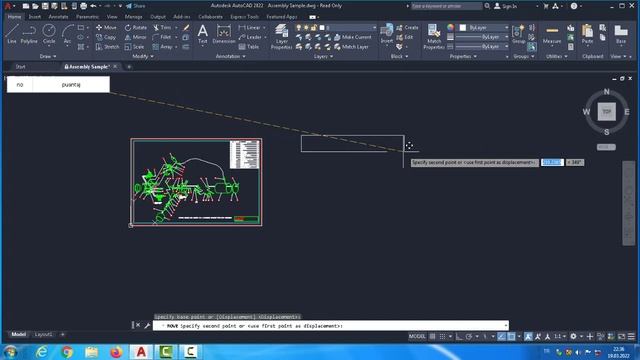Click the keyword search box
Image resolution: width=640 pixels, height=360 pixels.
[x=446, y=6]
